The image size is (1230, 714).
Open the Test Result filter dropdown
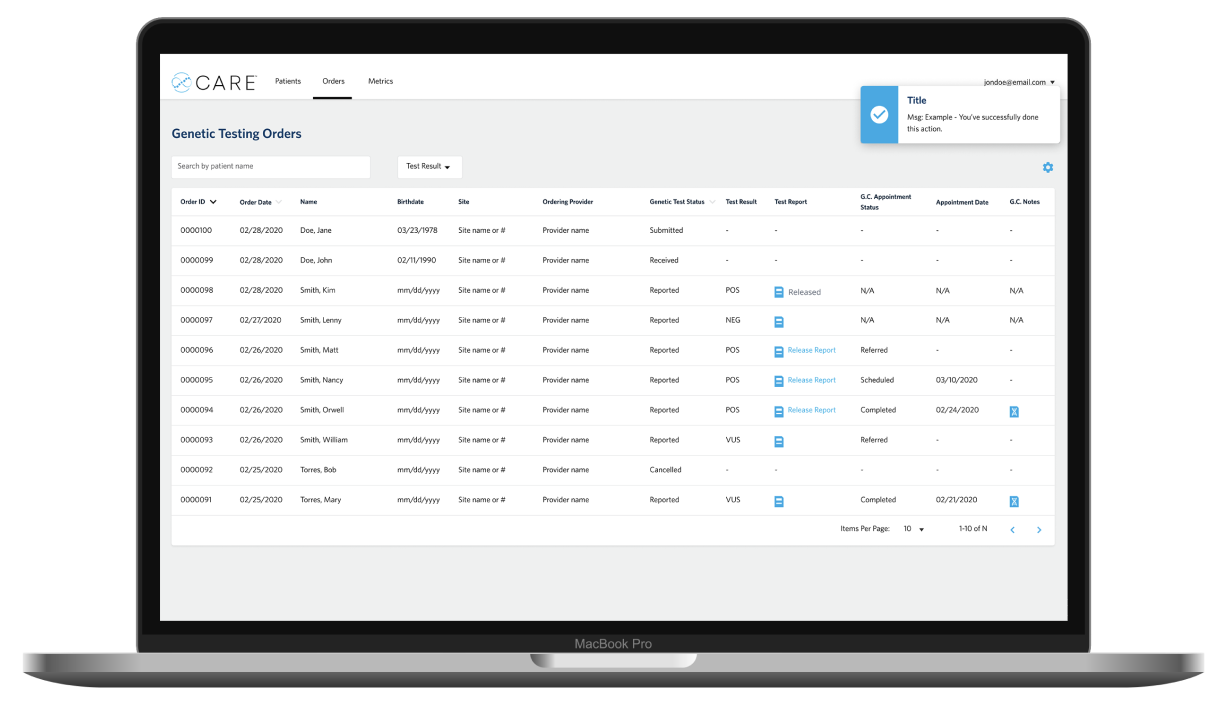pos(429,167)
